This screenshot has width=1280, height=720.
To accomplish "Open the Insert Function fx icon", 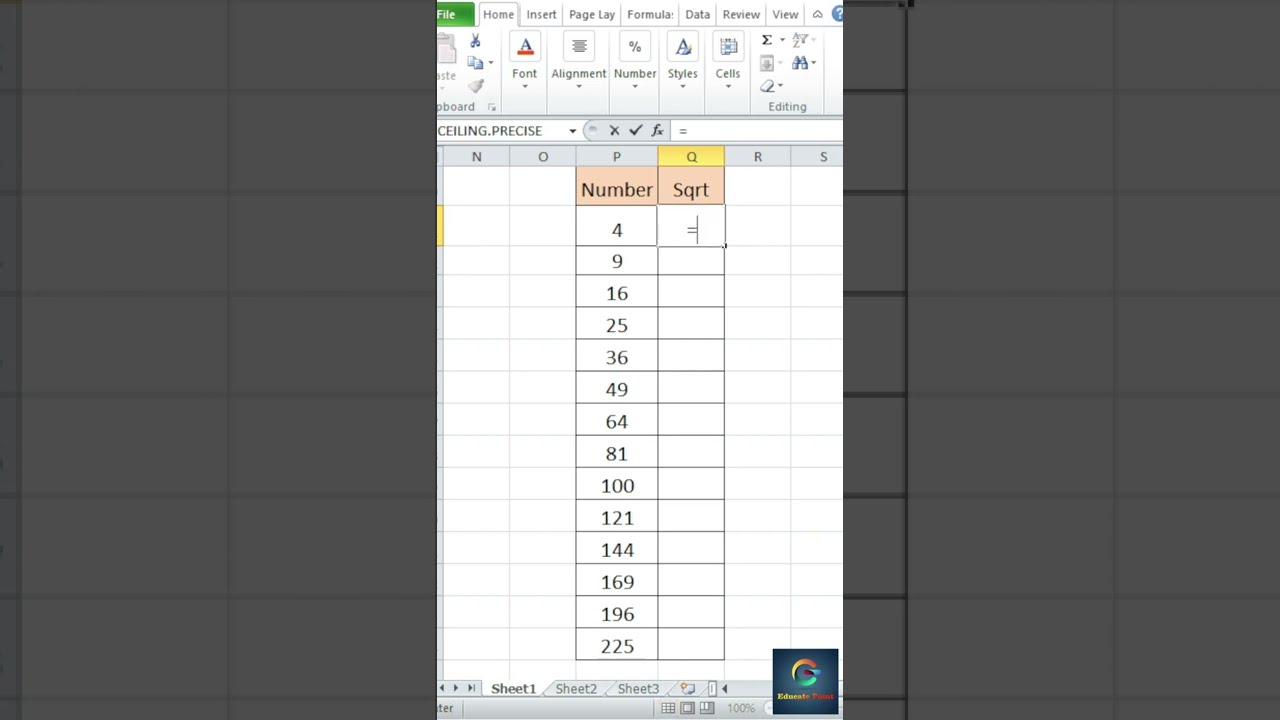I will 657,131.
